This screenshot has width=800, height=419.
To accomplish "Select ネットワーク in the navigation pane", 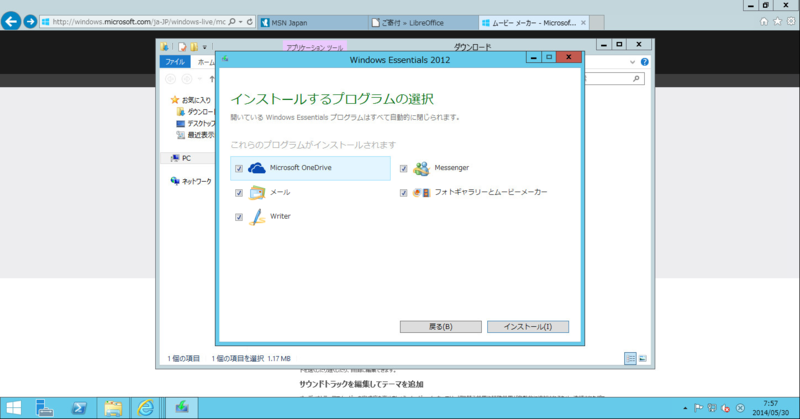I will click(x=191, y=181).
